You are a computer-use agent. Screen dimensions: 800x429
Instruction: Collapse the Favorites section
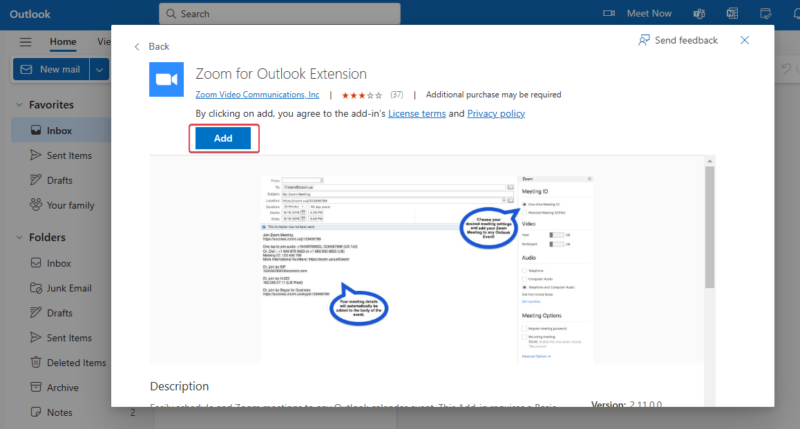(x=19, y=105)
